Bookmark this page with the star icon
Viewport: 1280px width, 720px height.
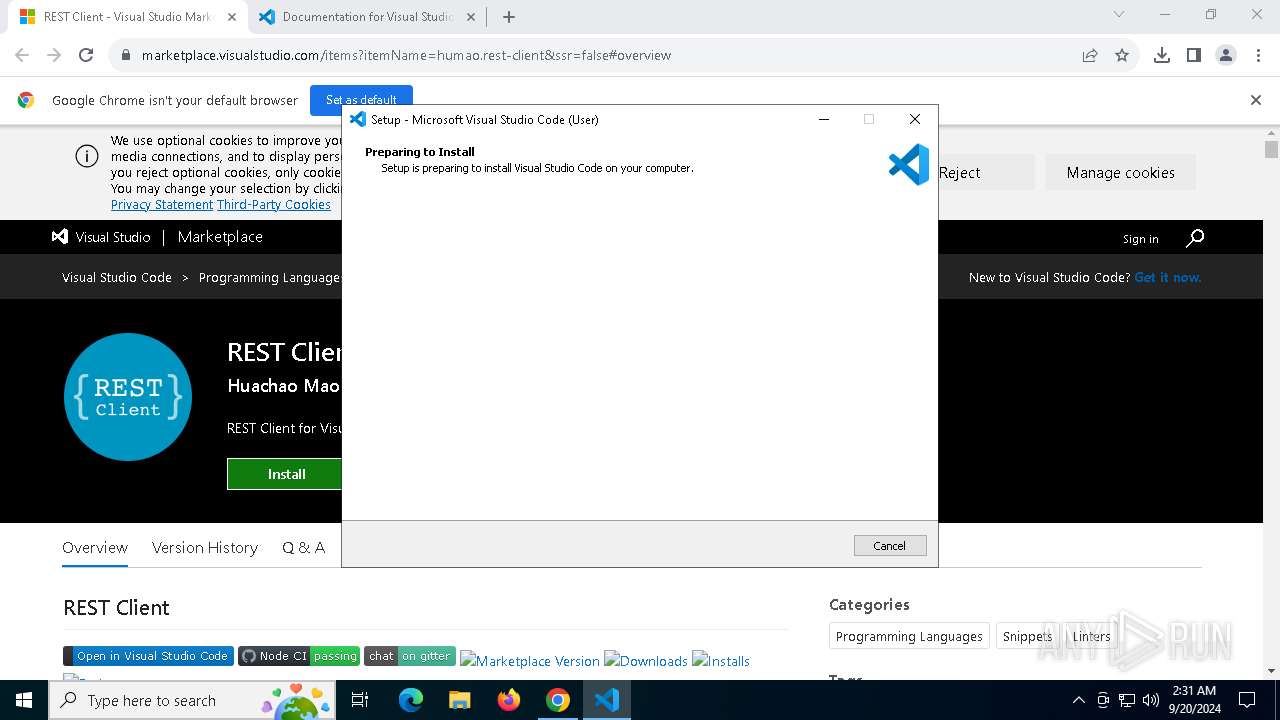point(1122,55)
